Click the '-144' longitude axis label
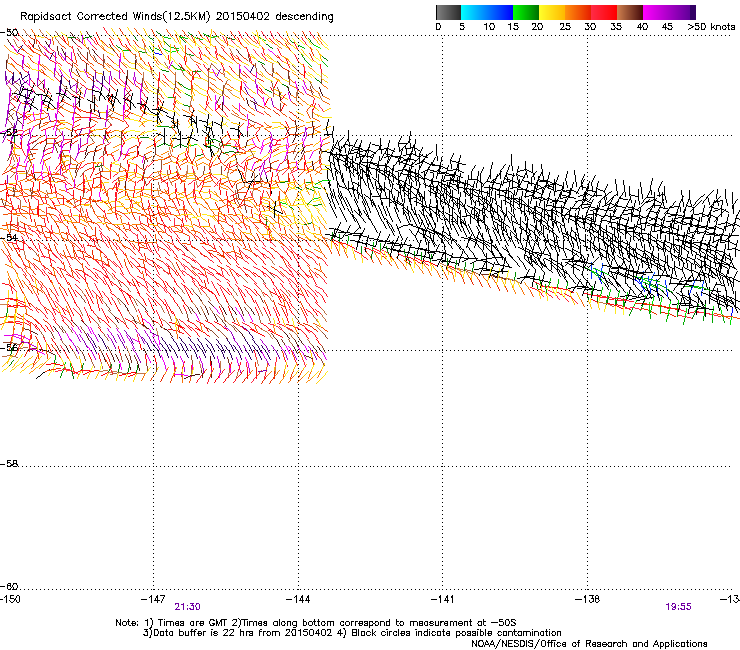 tap(298, 599)
